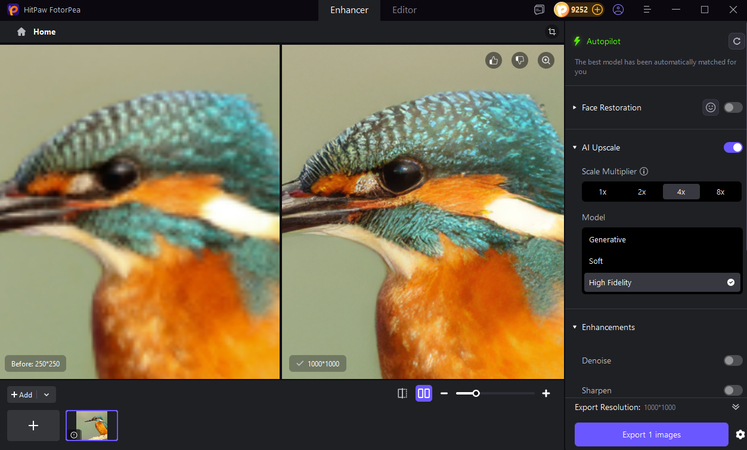Screen dimensions: 747x450
Task: Click the enhanced after preview image
Action: click(x=423, y=212)
